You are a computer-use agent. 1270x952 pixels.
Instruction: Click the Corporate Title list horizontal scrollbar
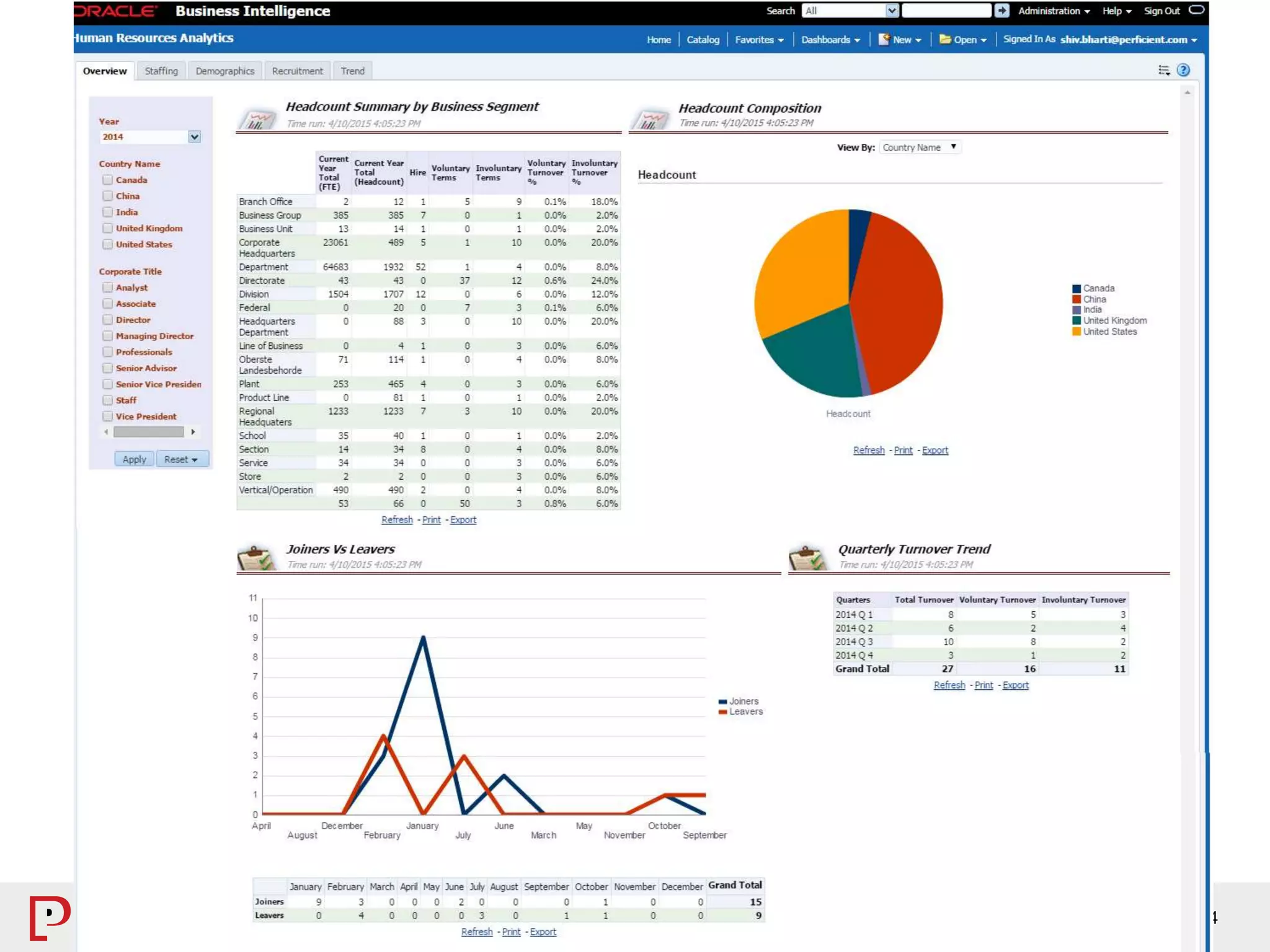(x=149, y=431)
